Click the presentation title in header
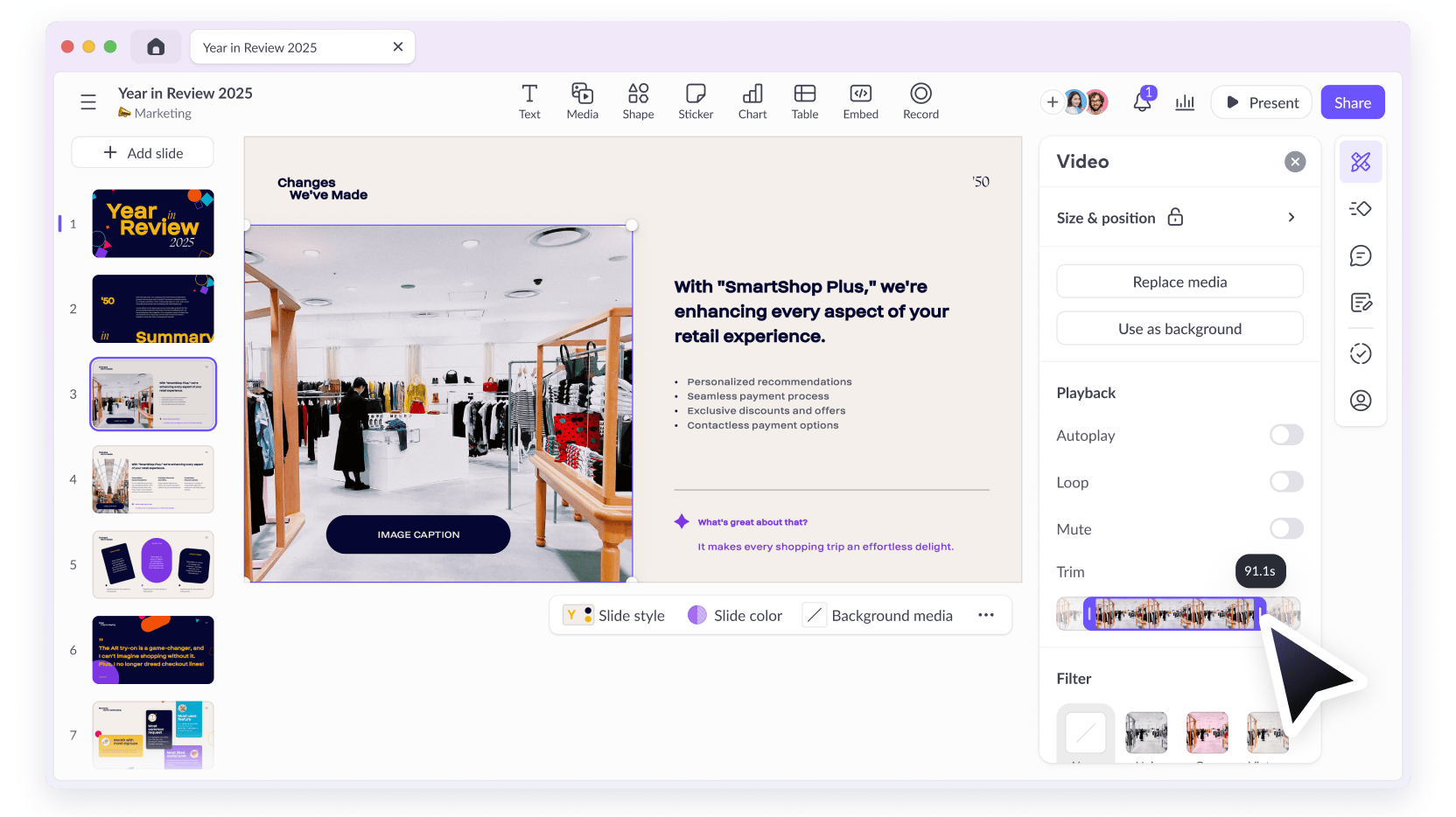Viewport: 1456px width, 817px height. 185,93
